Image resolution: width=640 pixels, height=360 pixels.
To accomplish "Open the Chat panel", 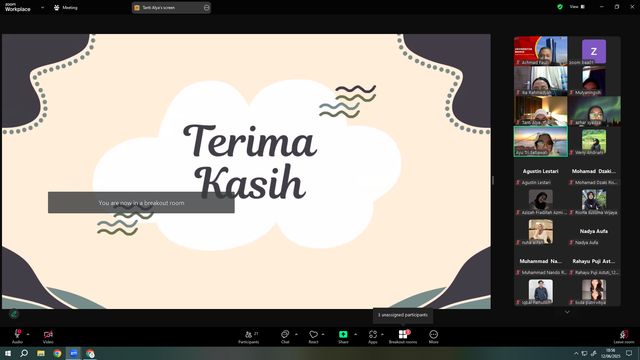I will coord(285,337).
